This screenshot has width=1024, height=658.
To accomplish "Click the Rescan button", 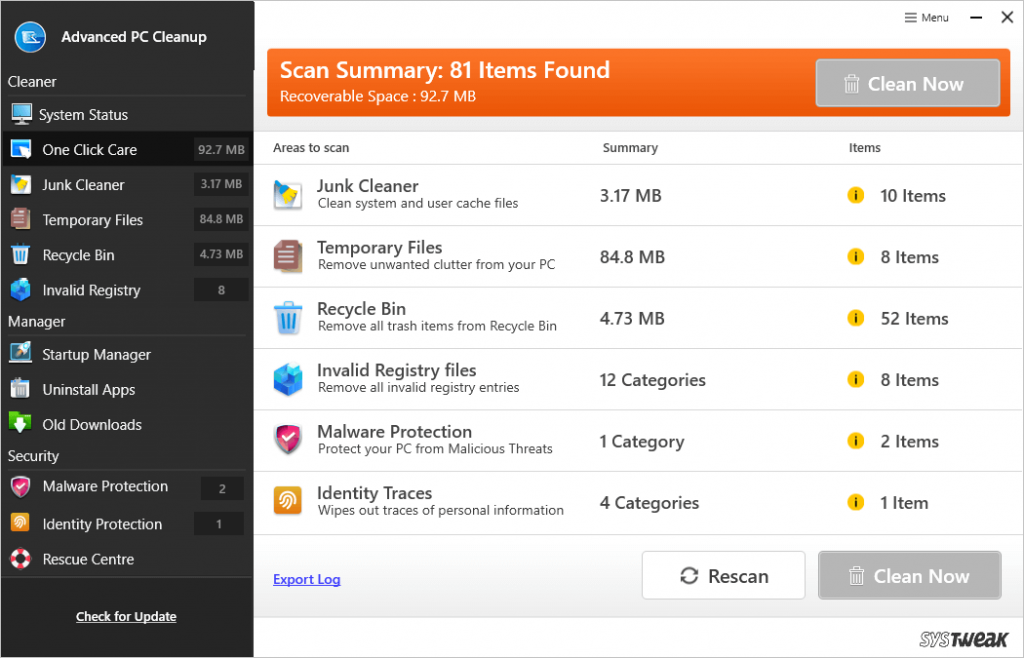I will (x=724, y=575).
